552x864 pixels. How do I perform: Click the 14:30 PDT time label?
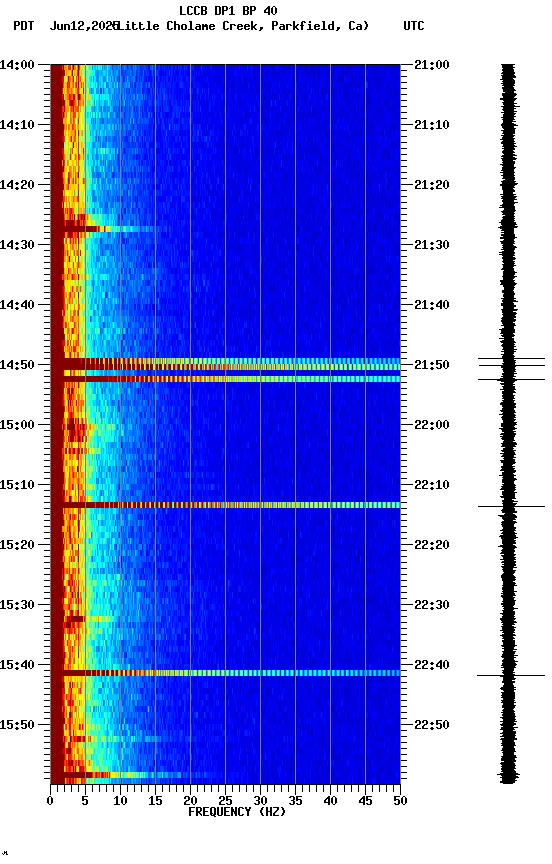17,245
